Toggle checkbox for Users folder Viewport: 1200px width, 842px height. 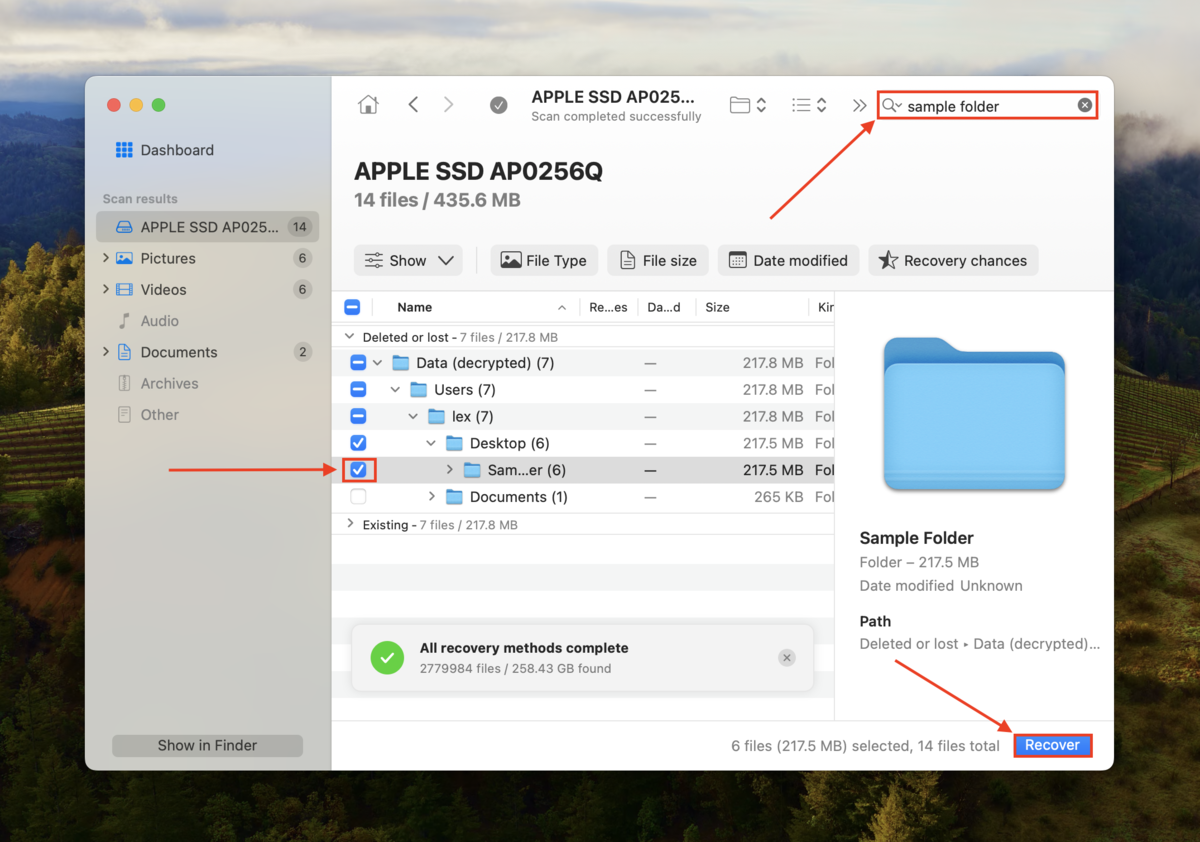coord(358,390)
